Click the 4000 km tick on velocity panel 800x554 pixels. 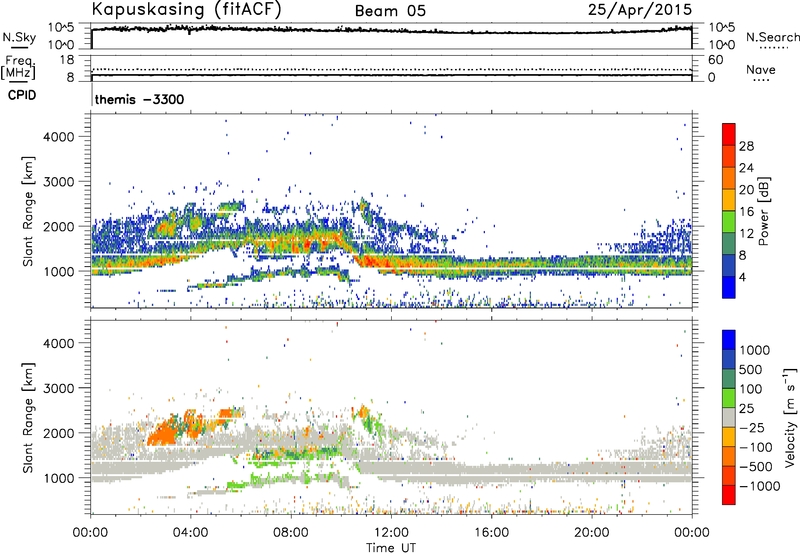58,343
